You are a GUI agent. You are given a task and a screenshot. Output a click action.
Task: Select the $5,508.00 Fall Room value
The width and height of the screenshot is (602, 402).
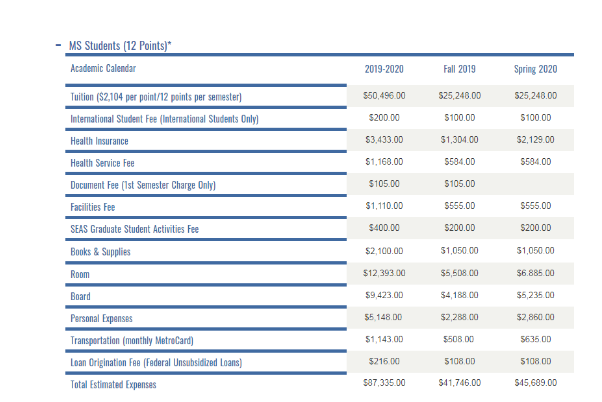click(459, 273)
